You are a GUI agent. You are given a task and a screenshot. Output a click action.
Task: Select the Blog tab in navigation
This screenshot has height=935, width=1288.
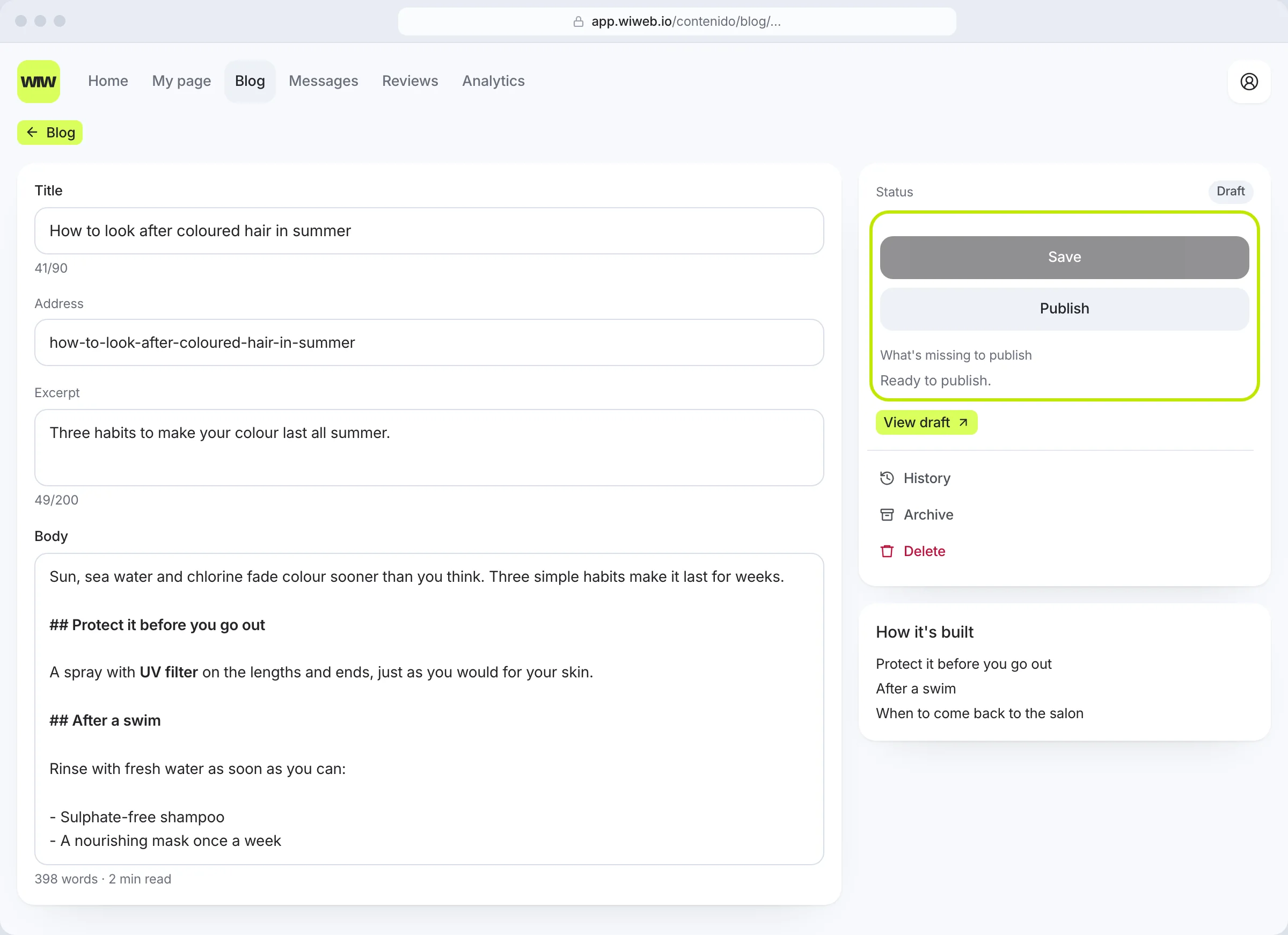coord(250,81)
